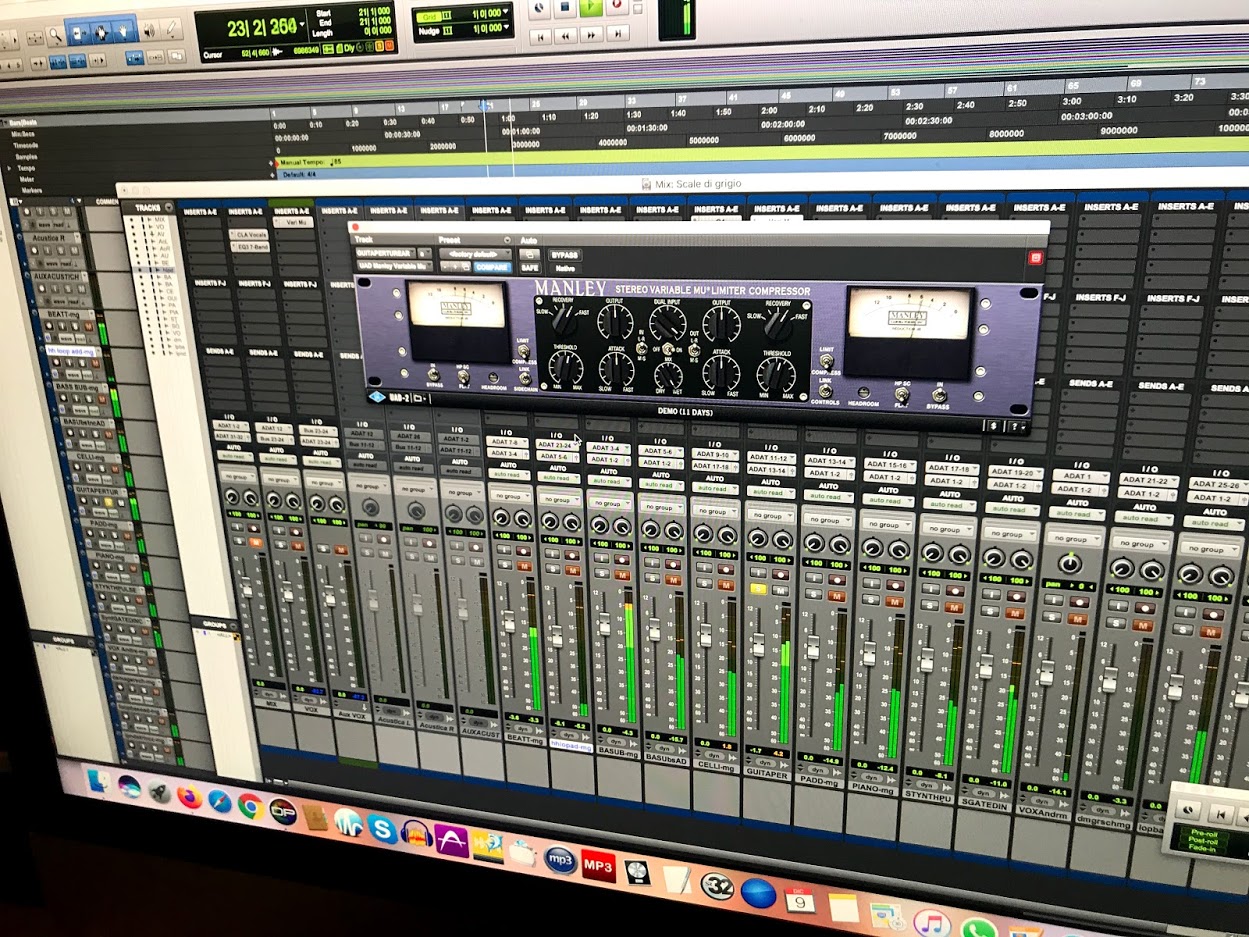Click the Dry/Wet Mix knob

[669, 376]
